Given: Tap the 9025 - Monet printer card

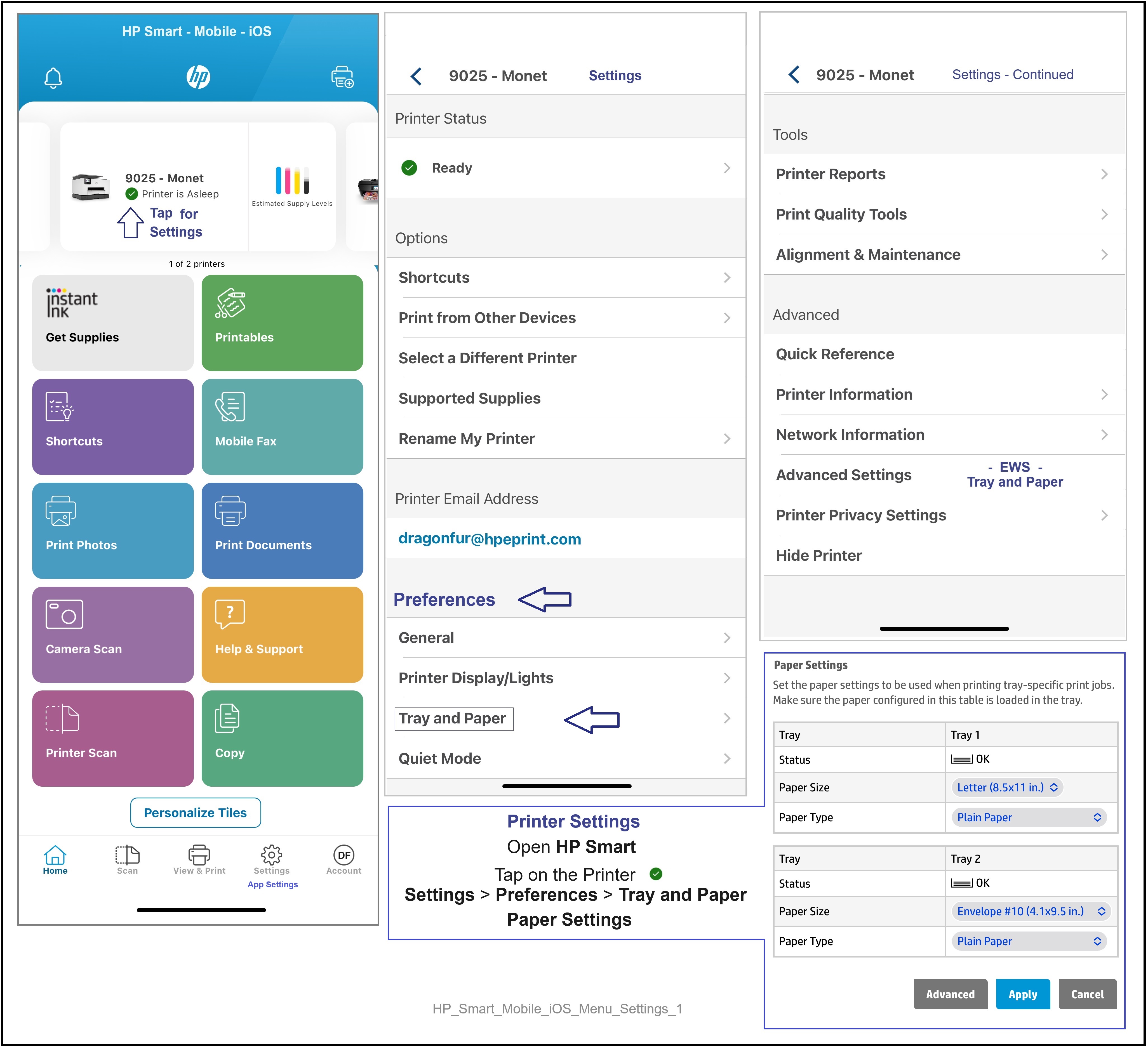Looking at the screenshot, I should (155, 187).
